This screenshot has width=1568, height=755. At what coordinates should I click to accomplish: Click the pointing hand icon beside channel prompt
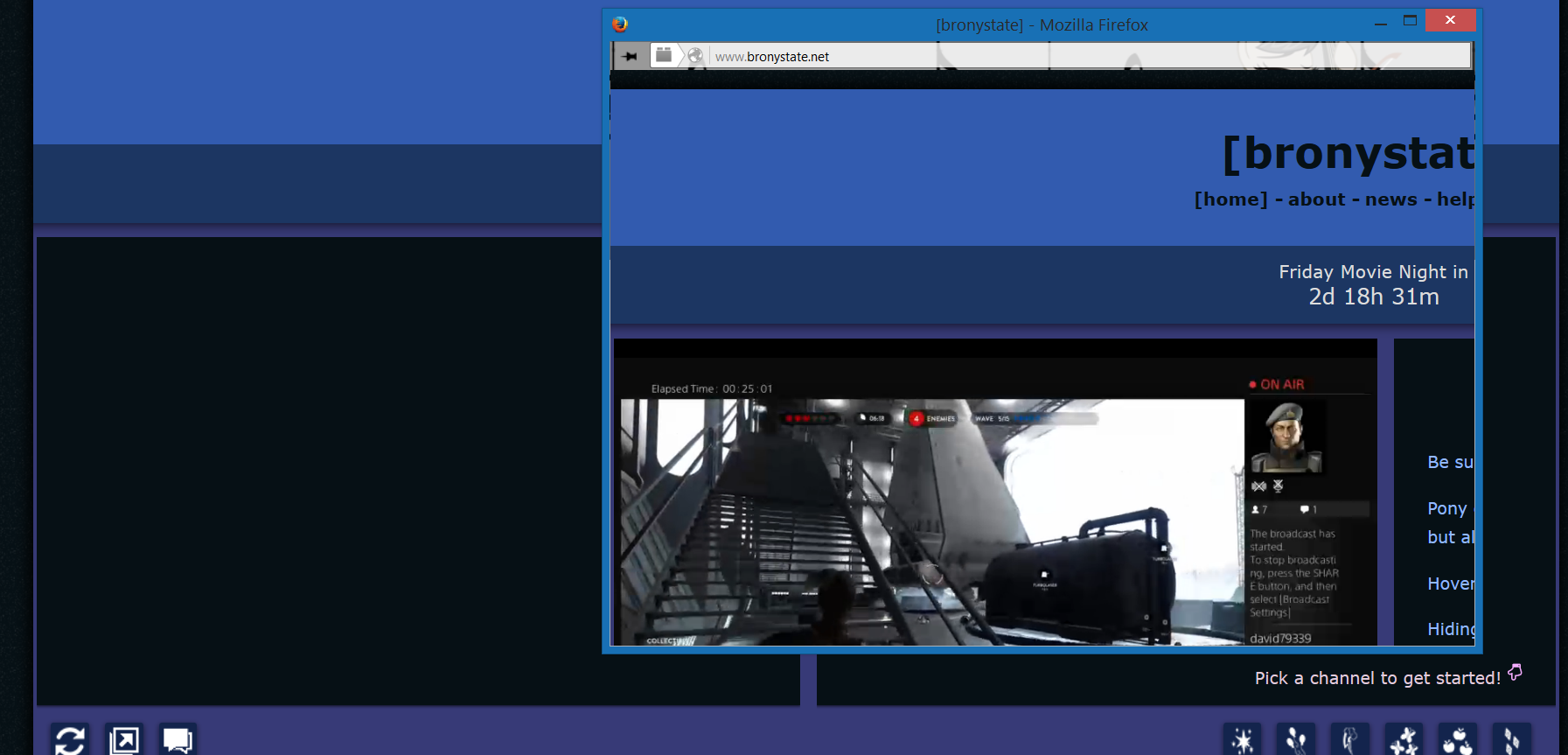pos(1515,672)
